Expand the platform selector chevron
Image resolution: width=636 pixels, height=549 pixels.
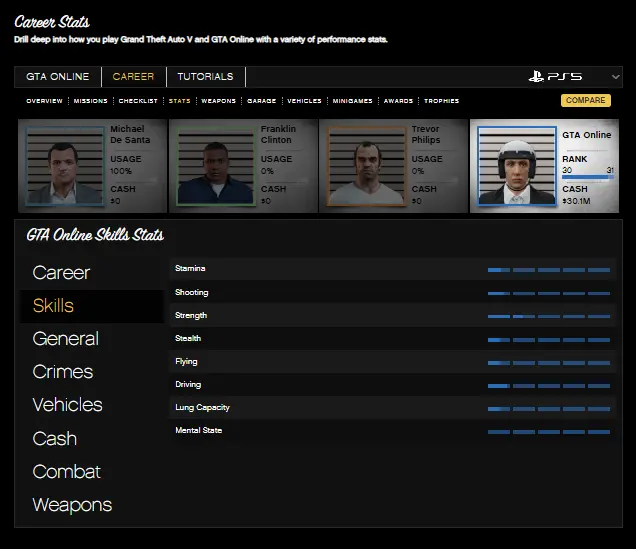click(x=615, y=77)
